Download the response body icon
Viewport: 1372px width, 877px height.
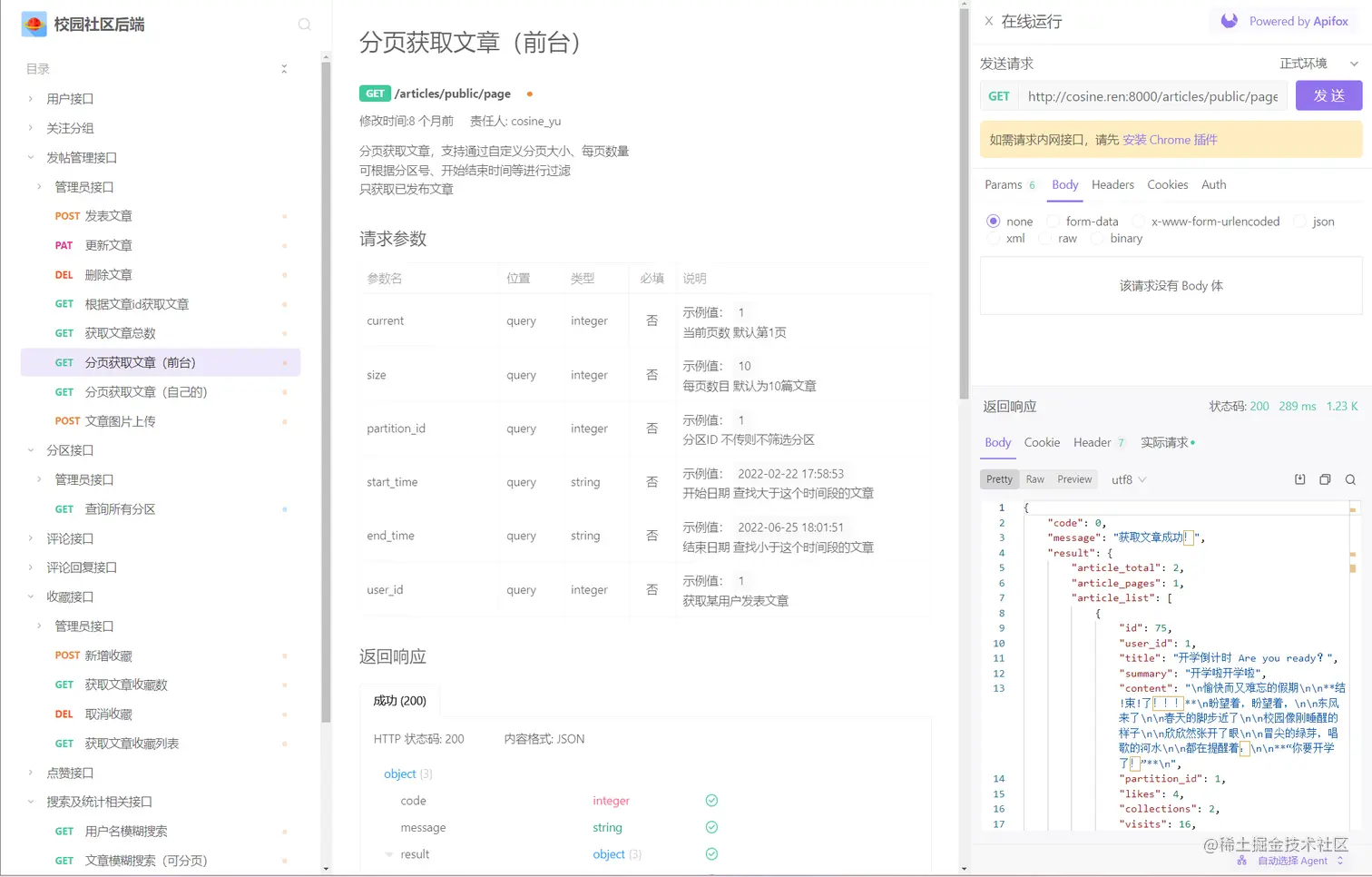[1299, 479]
